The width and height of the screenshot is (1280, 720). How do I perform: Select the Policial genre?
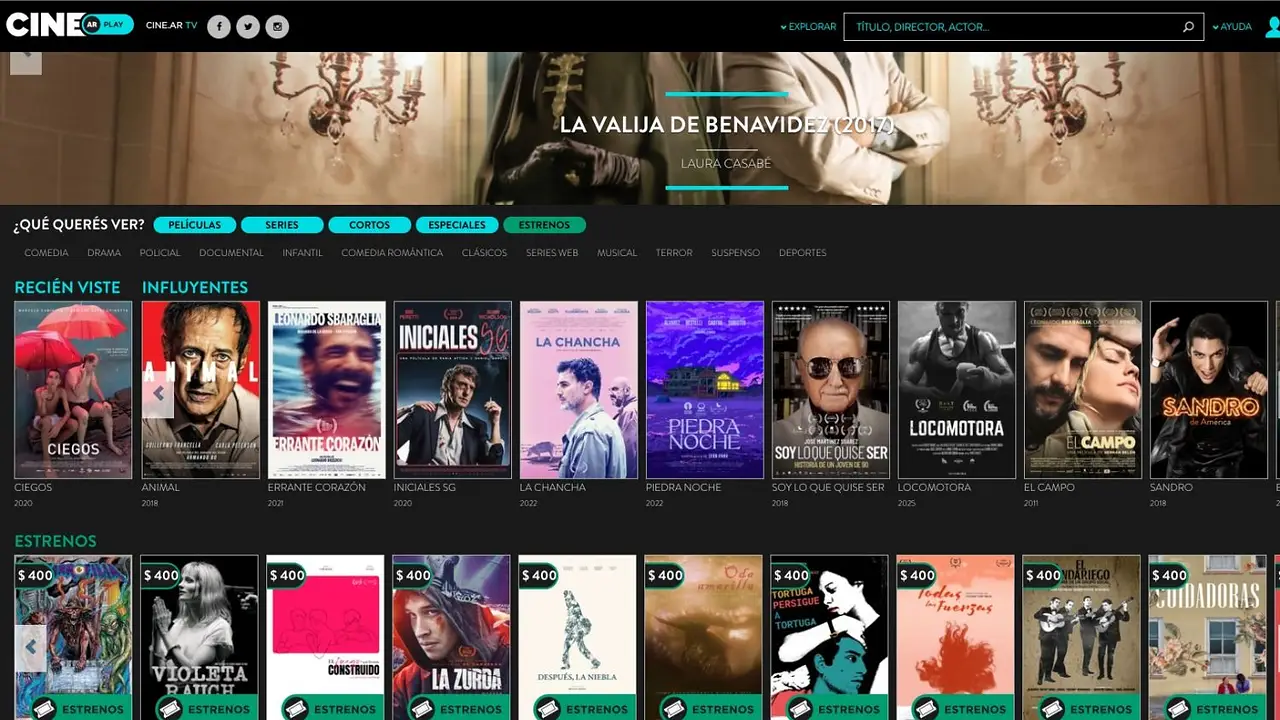pos(160,253)
